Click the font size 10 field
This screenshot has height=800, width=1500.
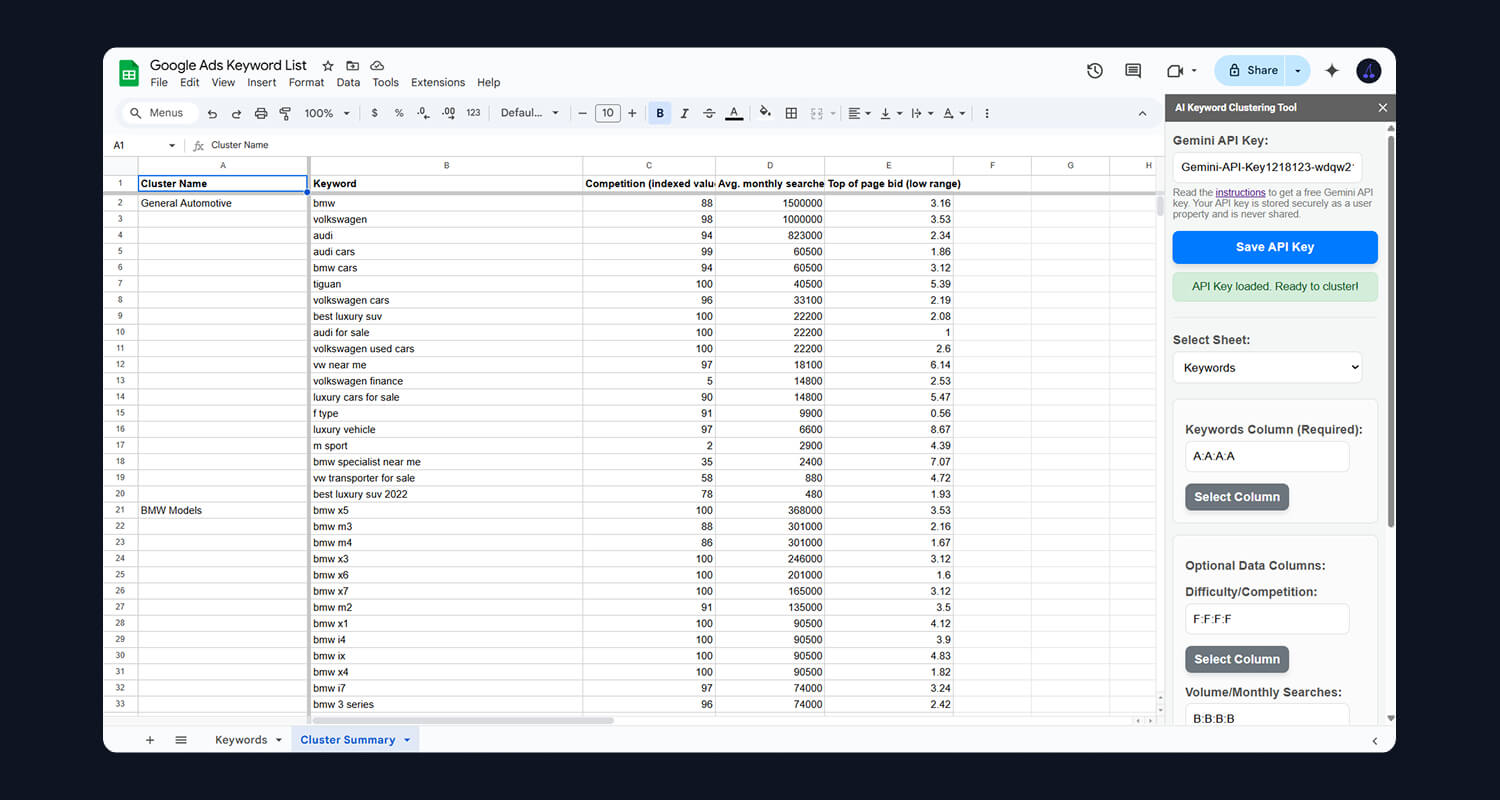608,113
